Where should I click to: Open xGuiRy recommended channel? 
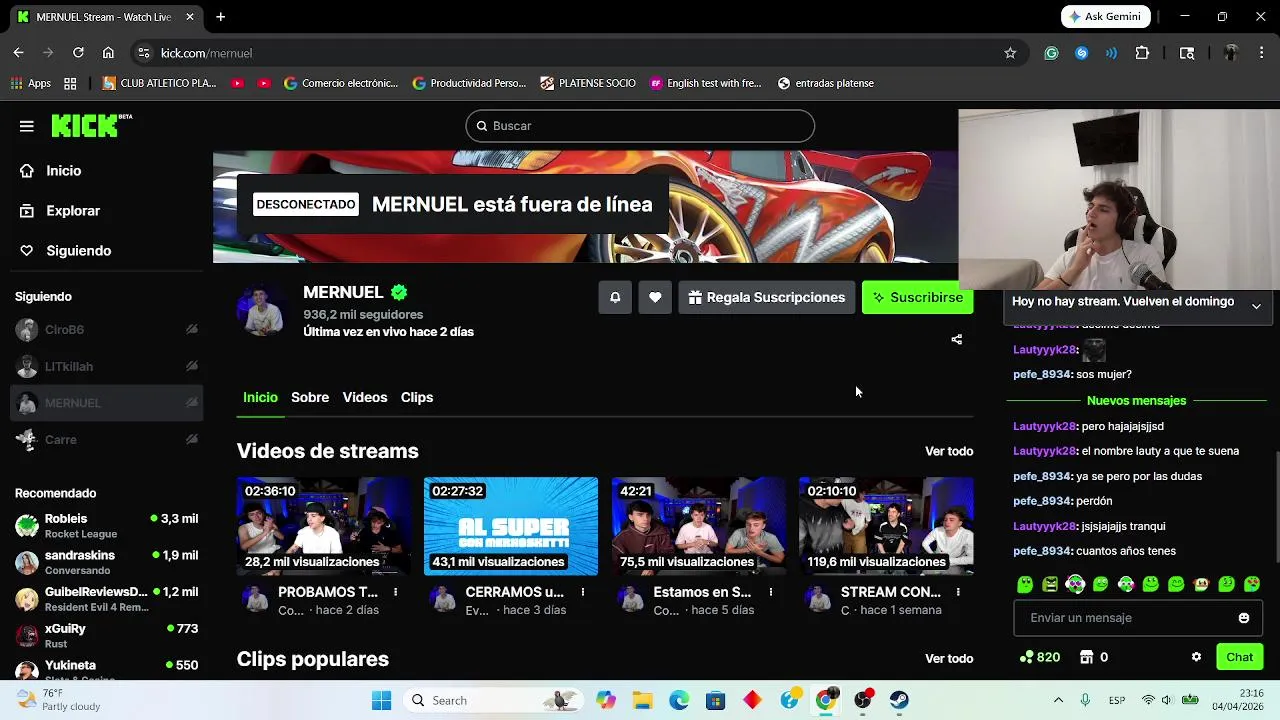[106, 636]
